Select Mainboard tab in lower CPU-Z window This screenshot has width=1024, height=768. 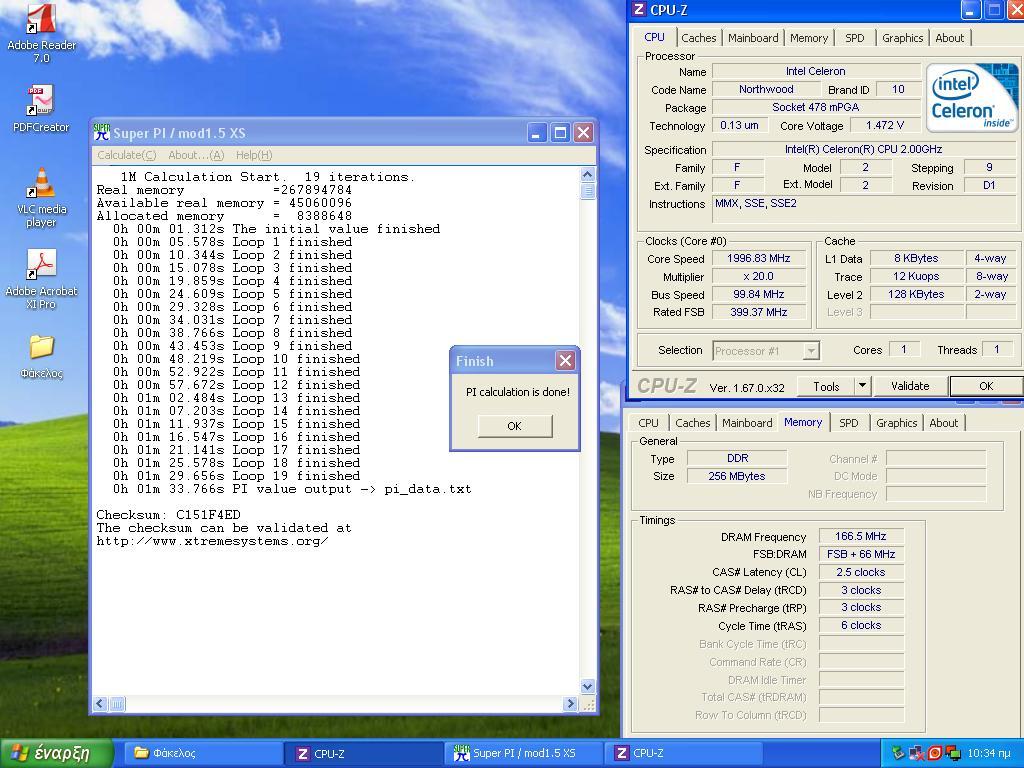tap(747, 423)
